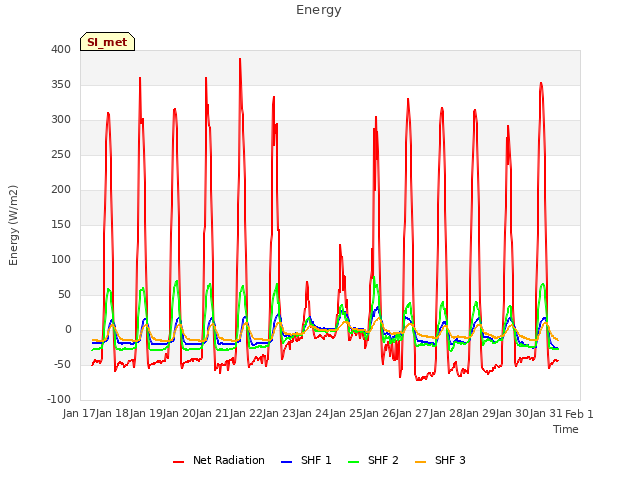Click the blue SHF 1 legend swatch

tap(287, 462)
